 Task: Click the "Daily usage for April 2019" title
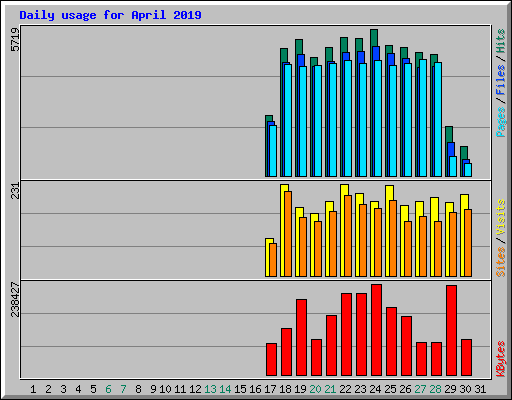coord(110,15)
